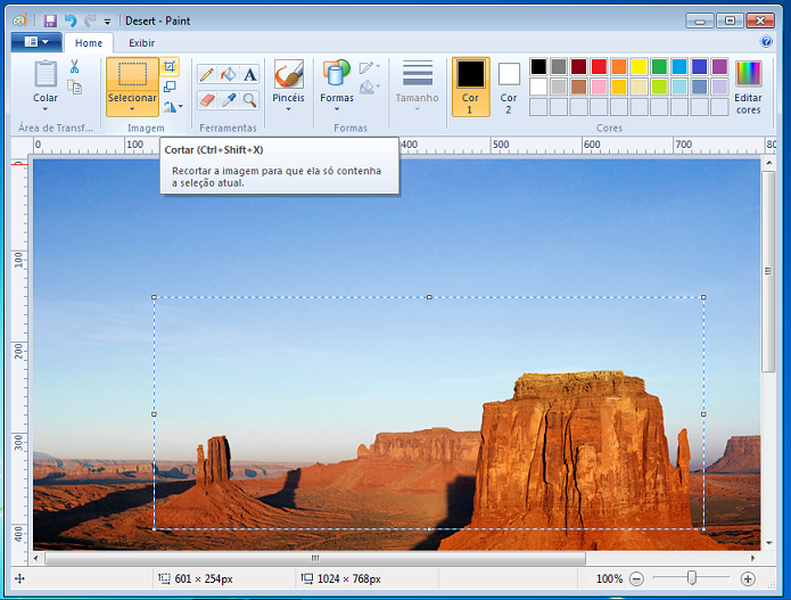Switch to the Exibir tab
Screen dimensions: 791x600
[x=142, y=43]
